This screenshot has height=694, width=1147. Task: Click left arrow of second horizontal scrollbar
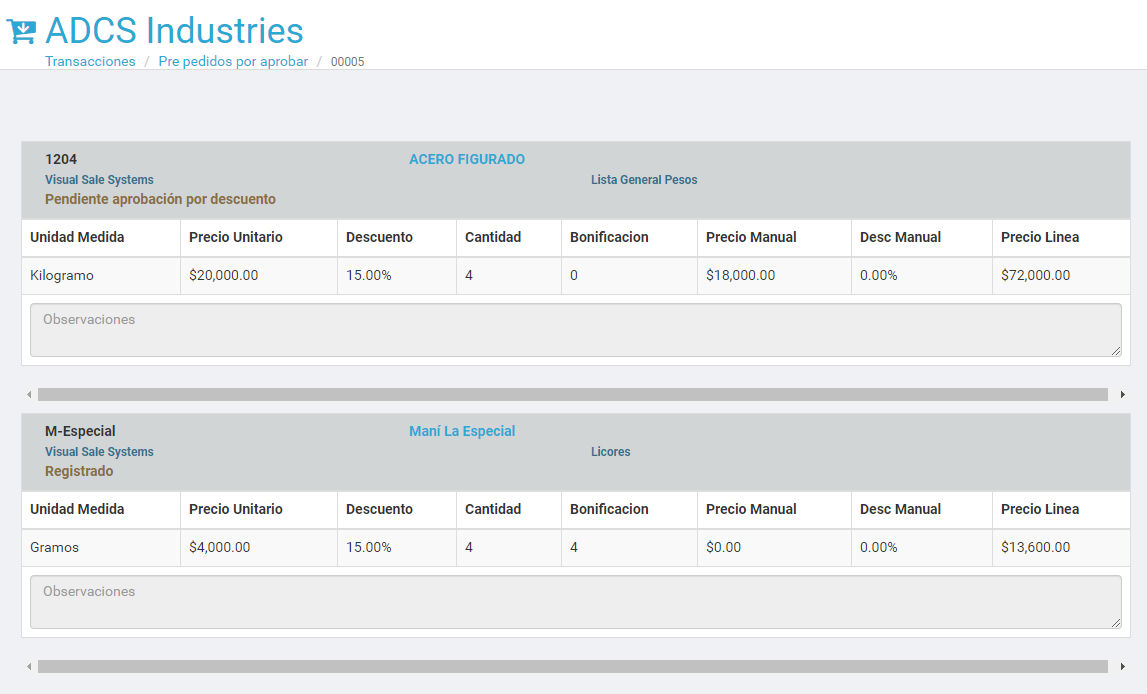click(x=29, y=667)
